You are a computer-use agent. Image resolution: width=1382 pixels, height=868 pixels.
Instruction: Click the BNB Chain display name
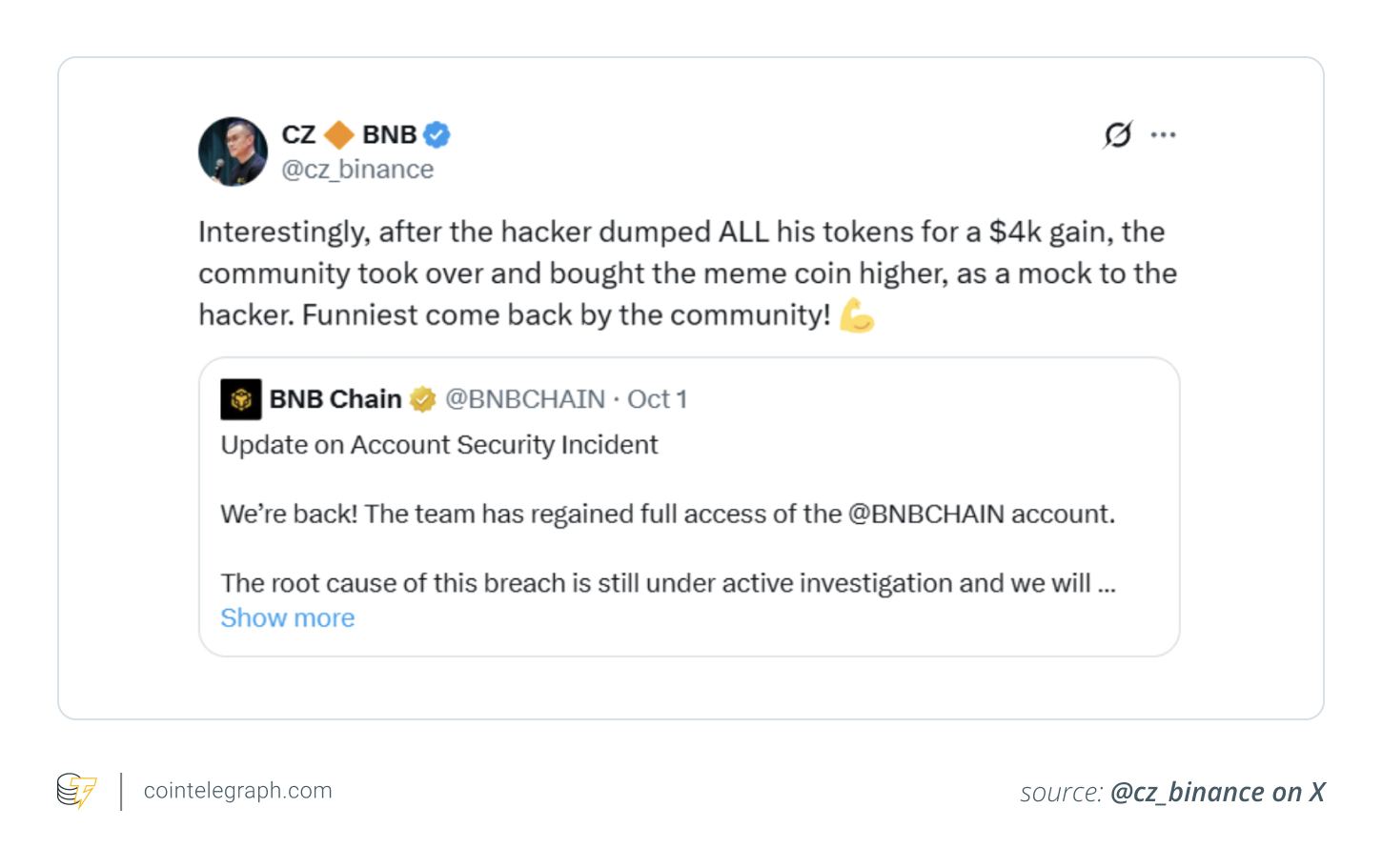[335, 398]
